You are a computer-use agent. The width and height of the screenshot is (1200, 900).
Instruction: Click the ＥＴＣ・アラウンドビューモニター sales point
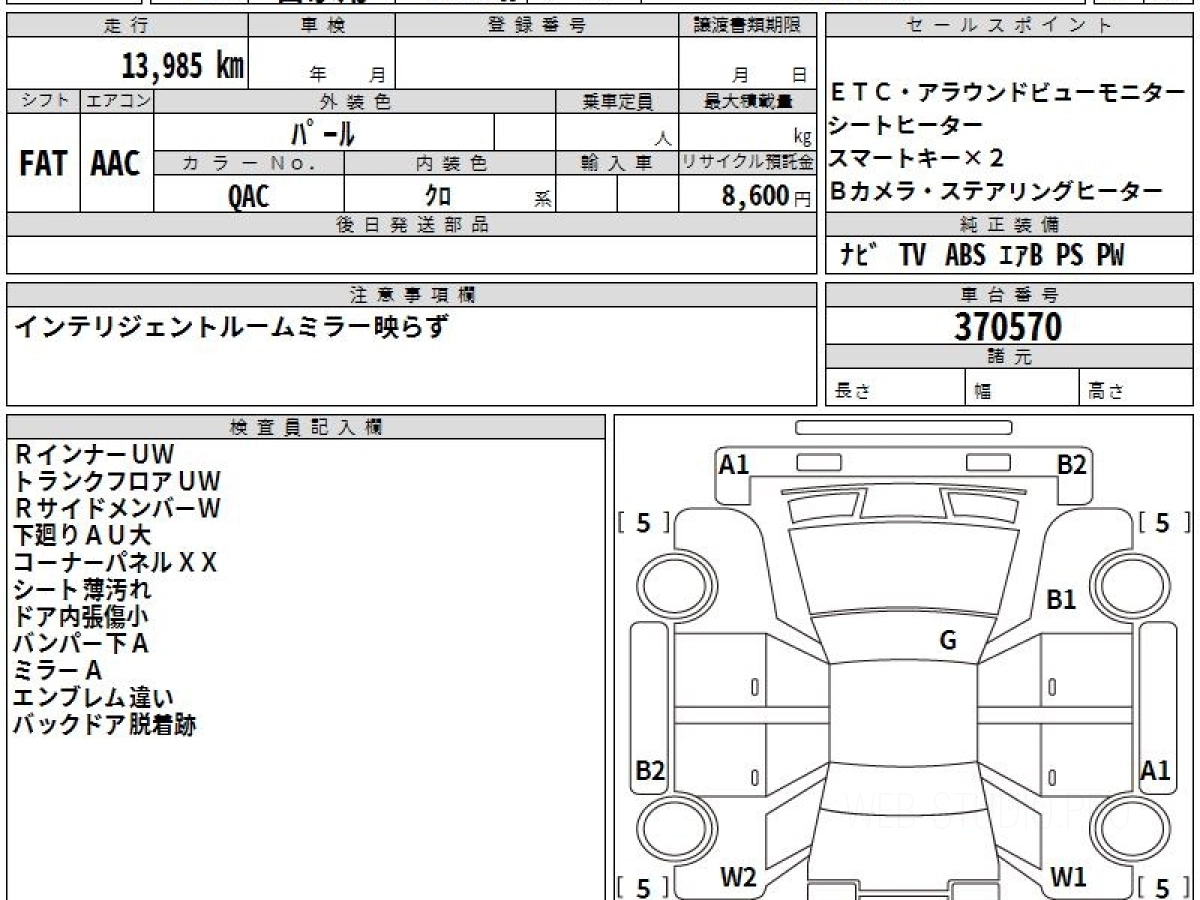pyautogui.click(x=1007, y=93)
